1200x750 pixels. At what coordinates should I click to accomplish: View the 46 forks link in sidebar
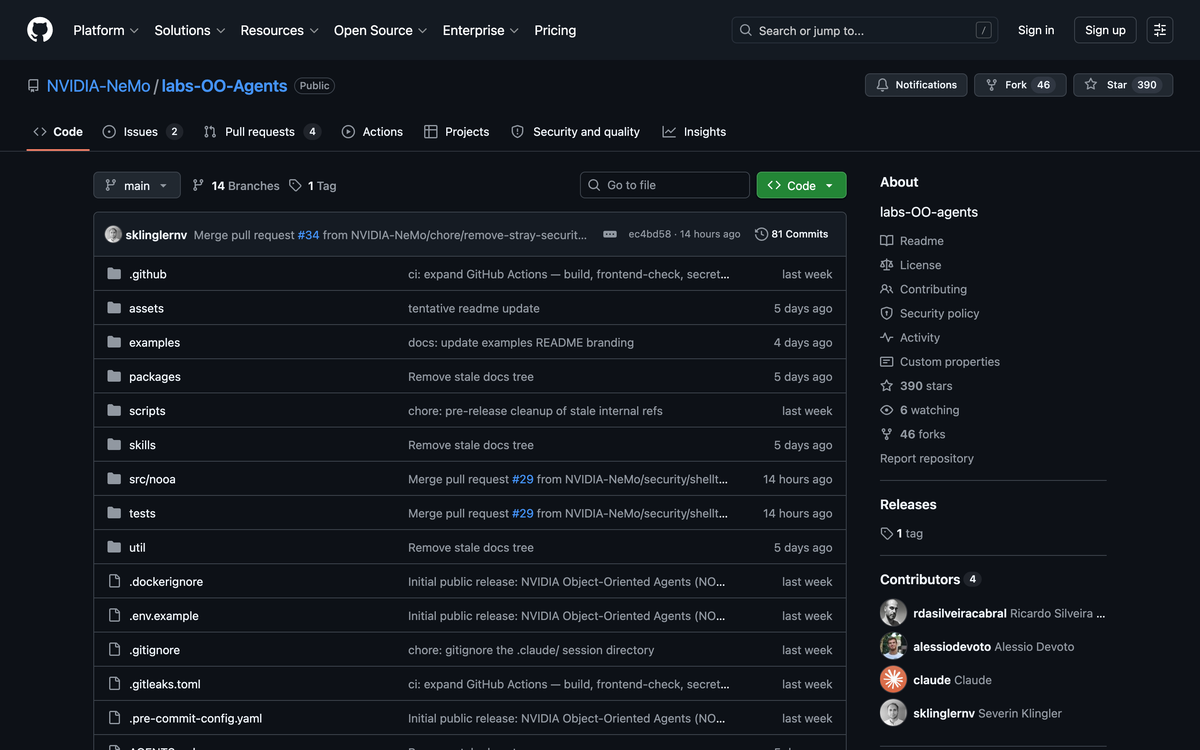(913, 434)
